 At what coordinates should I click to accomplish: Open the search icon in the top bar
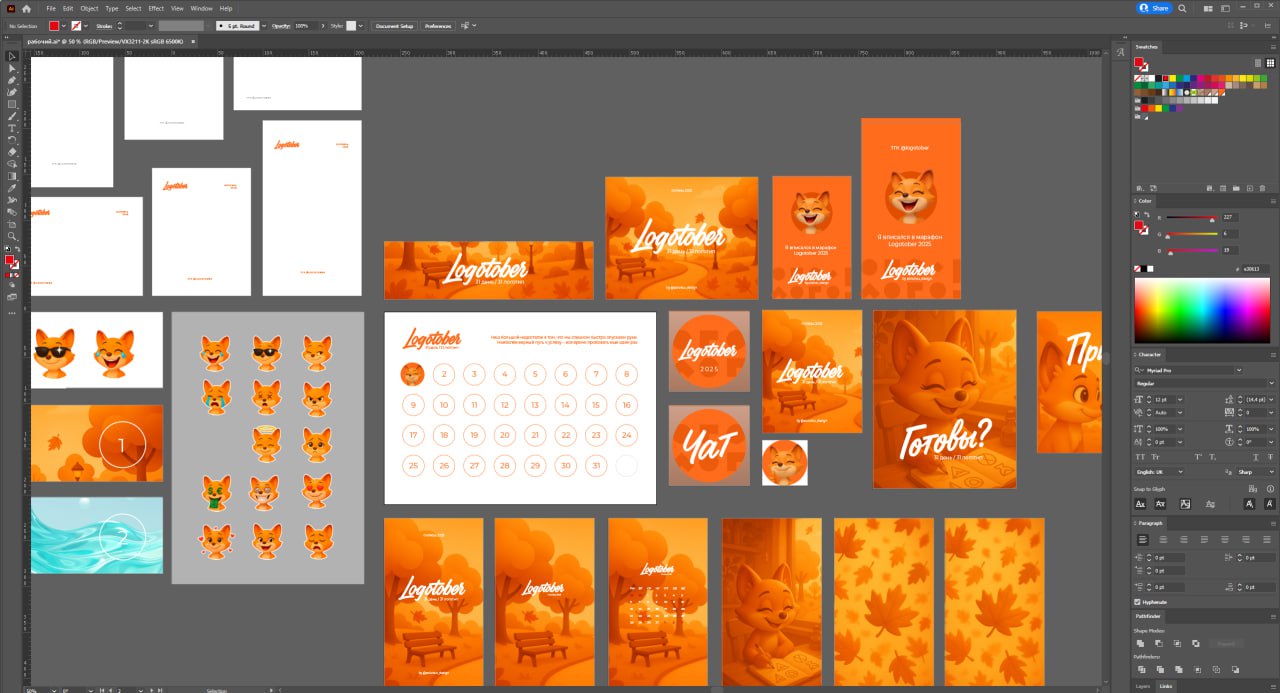pyautogui.click(x=1182, y=8)
